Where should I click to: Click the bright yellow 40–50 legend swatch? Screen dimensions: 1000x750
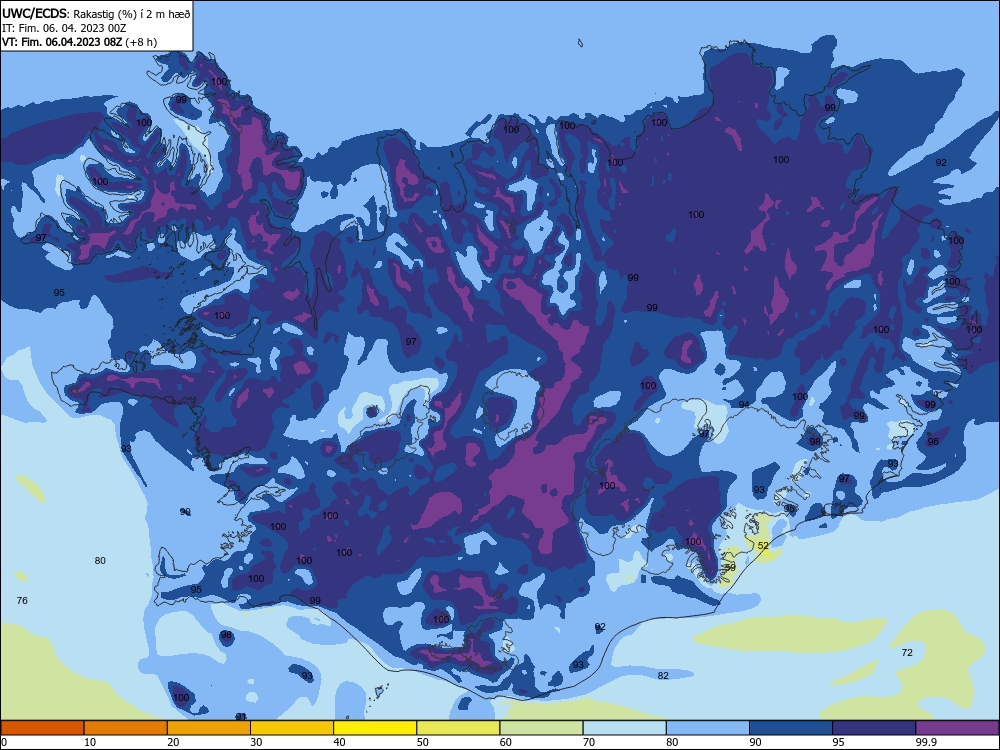375,728
